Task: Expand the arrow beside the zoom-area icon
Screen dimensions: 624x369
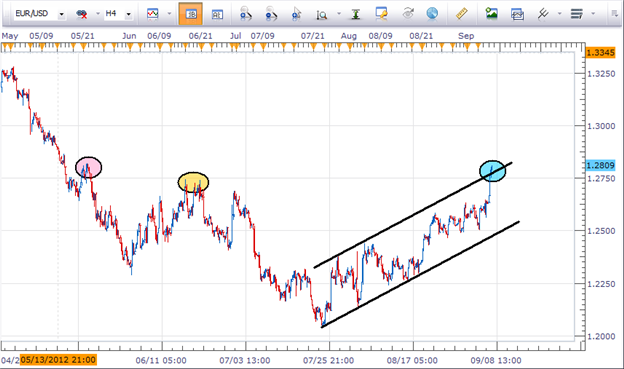Action: (339, 14)
